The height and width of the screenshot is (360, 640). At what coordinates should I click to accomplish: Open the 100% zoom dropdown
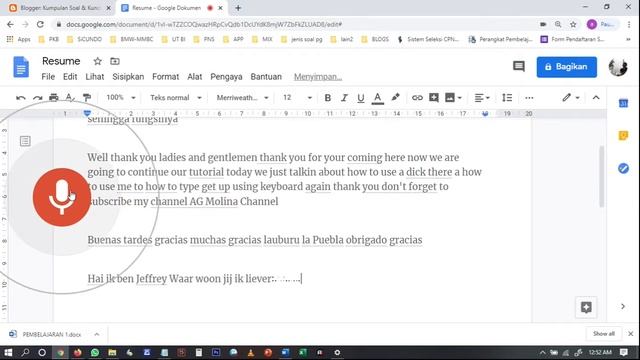tap(121, 98)
